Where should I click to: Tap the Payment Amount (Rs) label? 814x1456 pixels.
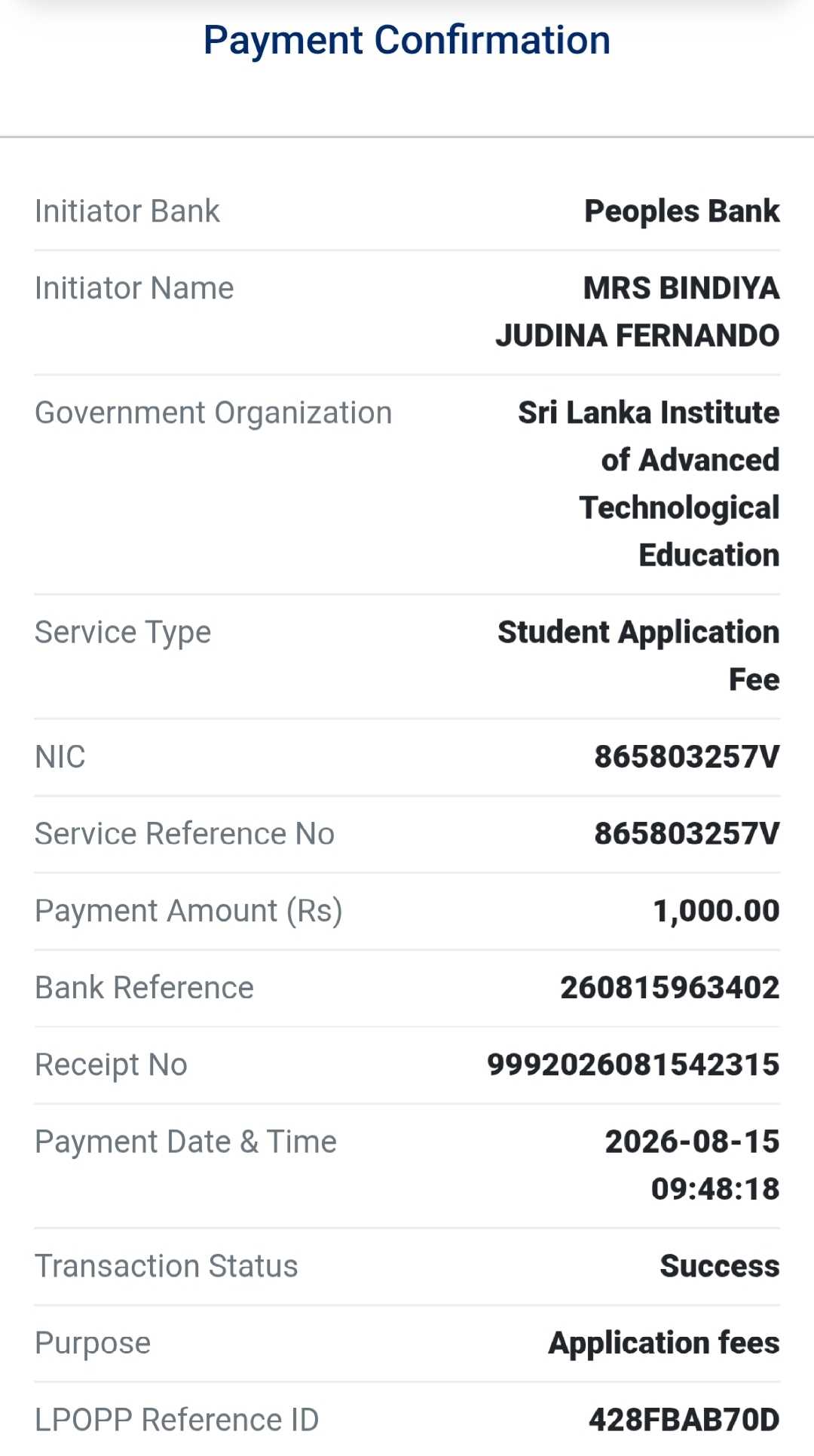pos(188,911)
